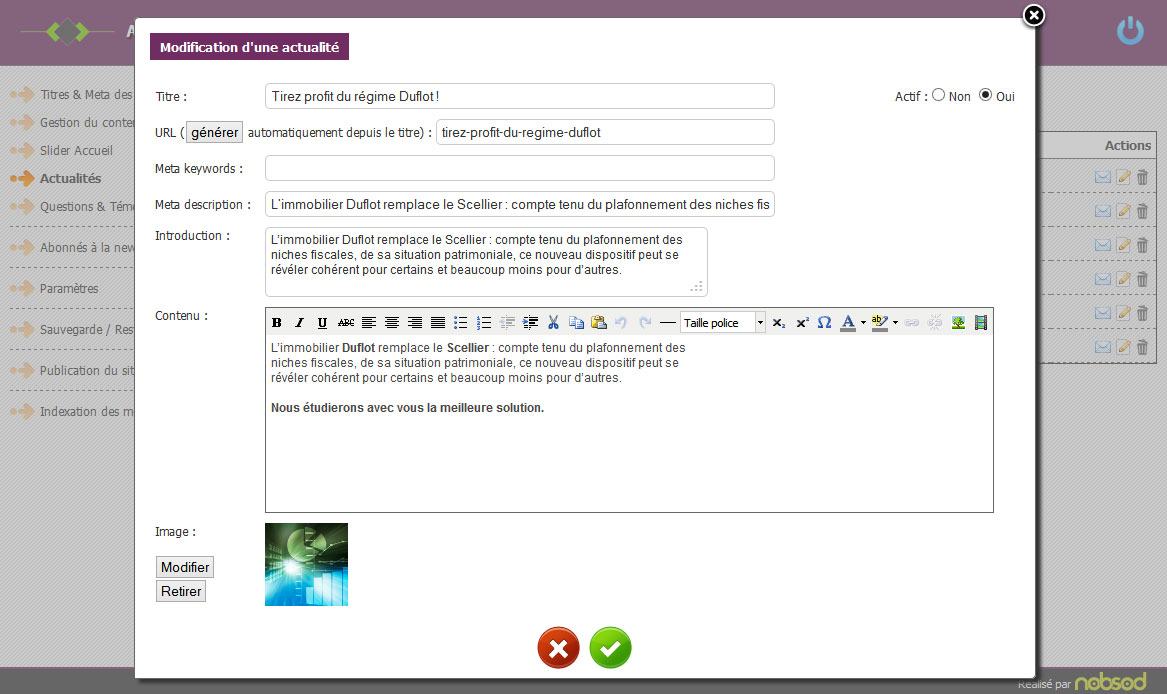
Task: Apply highlight color with the marker icon
Action: pyautogui.click(x=880, y=322)
